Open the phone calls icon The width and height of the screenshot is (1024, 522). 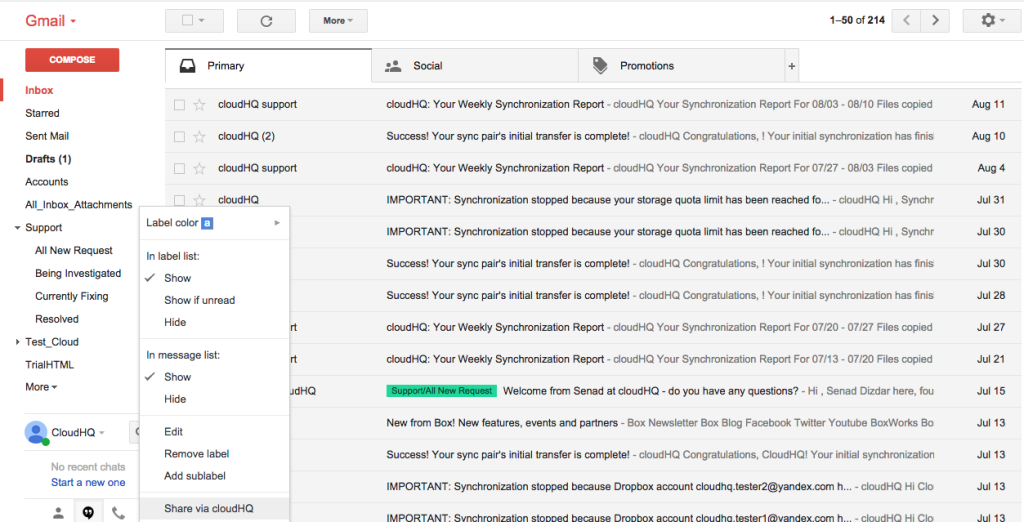[118, 513]
